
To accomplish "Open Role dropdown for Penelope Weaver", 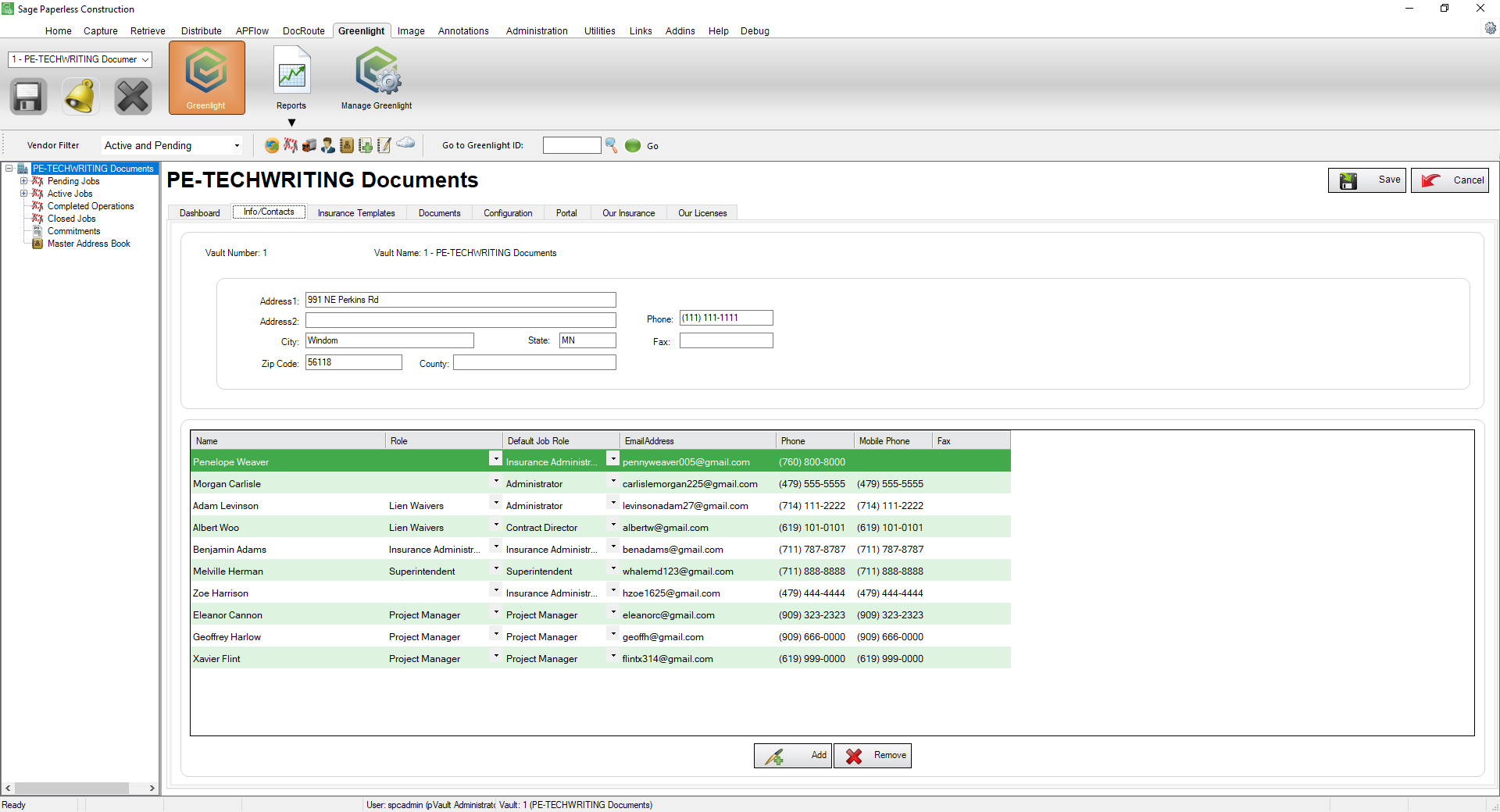I will [496, 458].
